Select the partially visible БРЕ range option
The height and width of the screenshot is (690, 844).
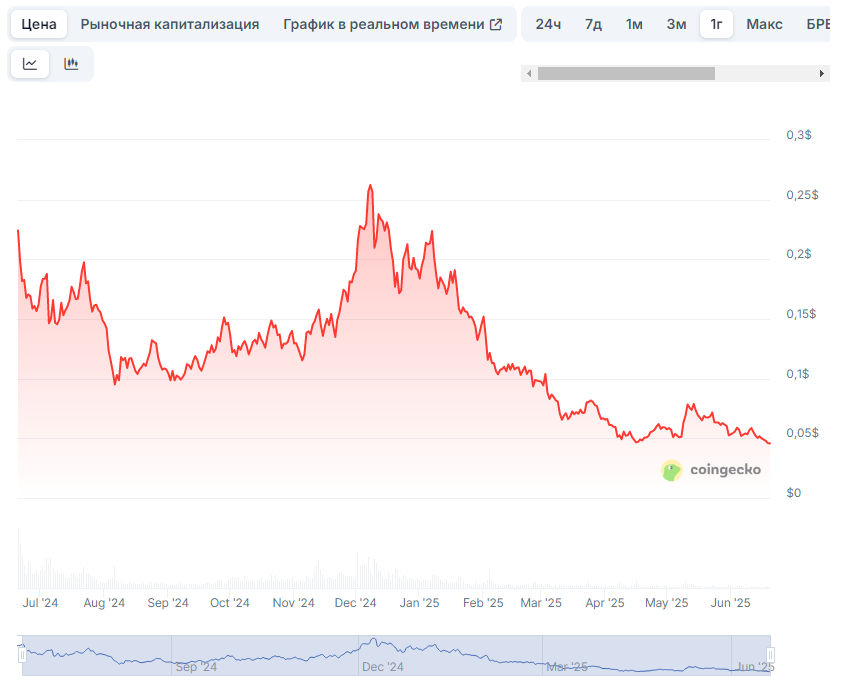818,24
